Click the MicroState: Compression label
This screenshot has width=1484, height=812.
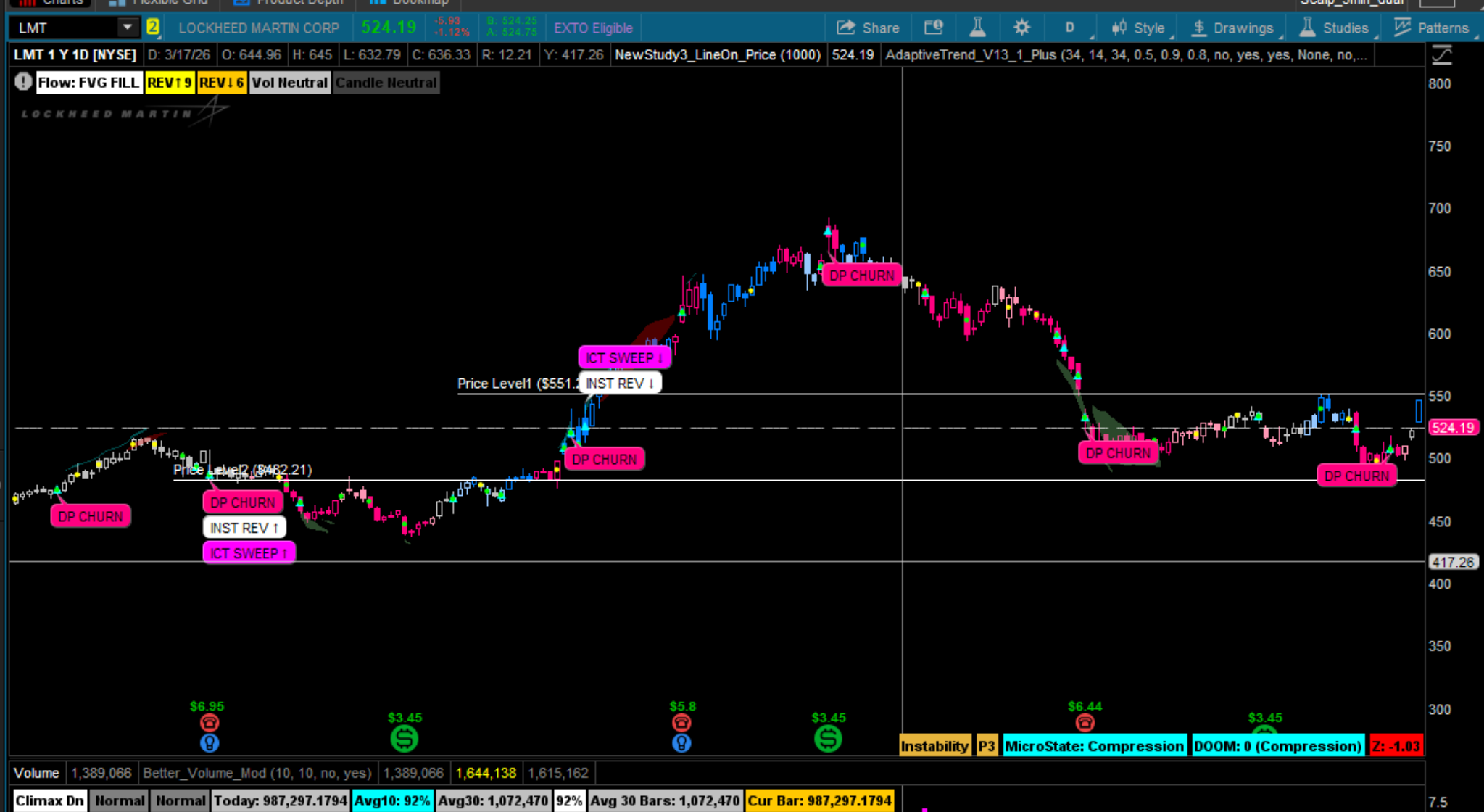point(1094,746)
